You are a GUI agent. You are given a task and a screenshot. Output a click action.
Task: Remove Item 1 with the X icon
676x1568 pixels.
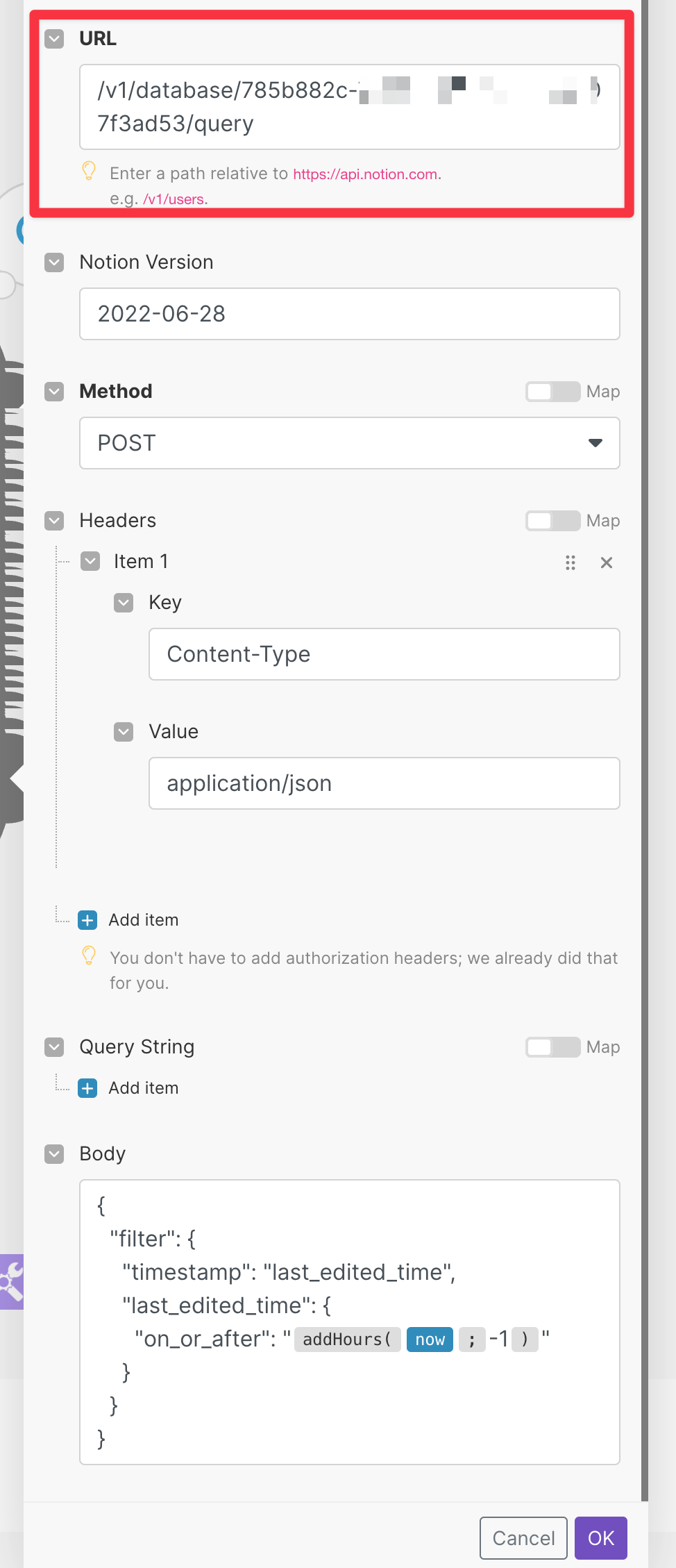pyautogui.click(x=606, y=562)
